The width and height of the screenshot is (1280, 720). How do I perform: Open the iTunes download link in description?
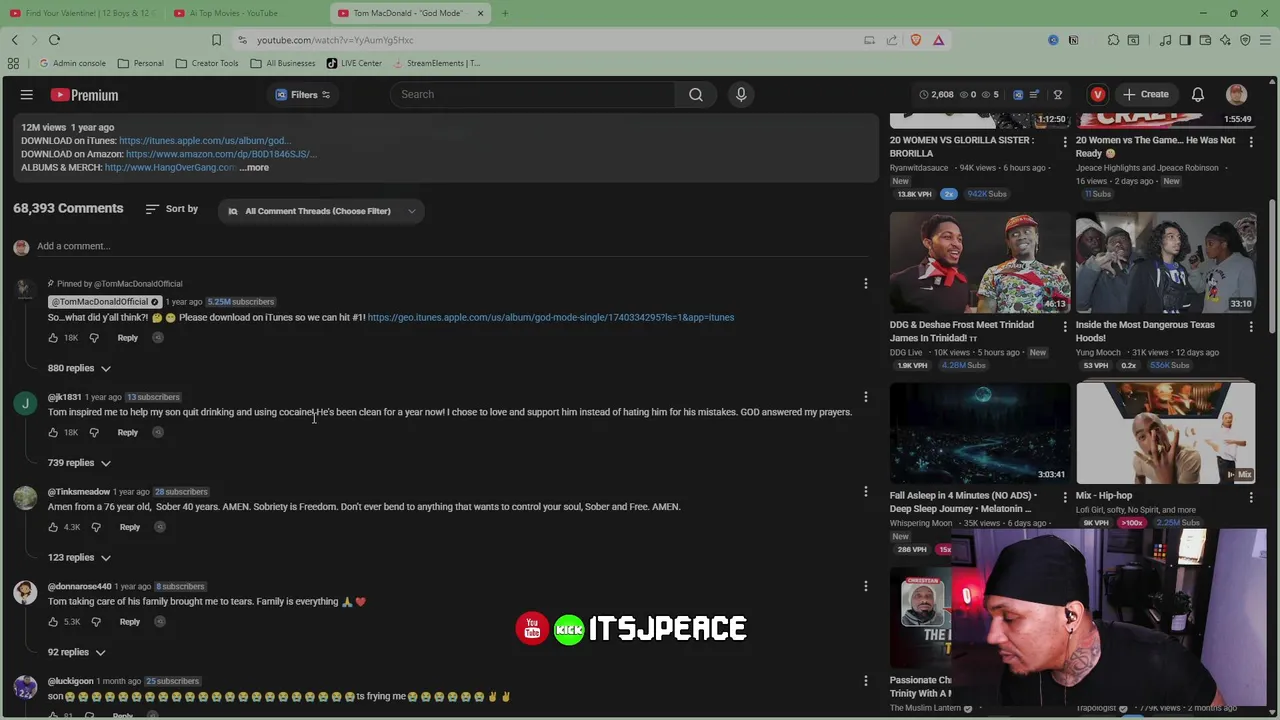pyautogui.click(x=205, y=141)
